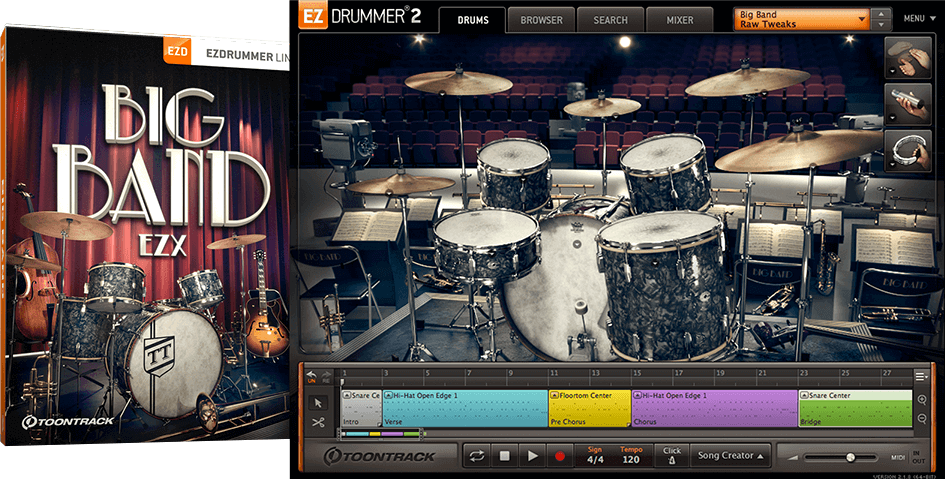
Task: Switch to the BROWSER tab
Action: click(x=541, y=20)
